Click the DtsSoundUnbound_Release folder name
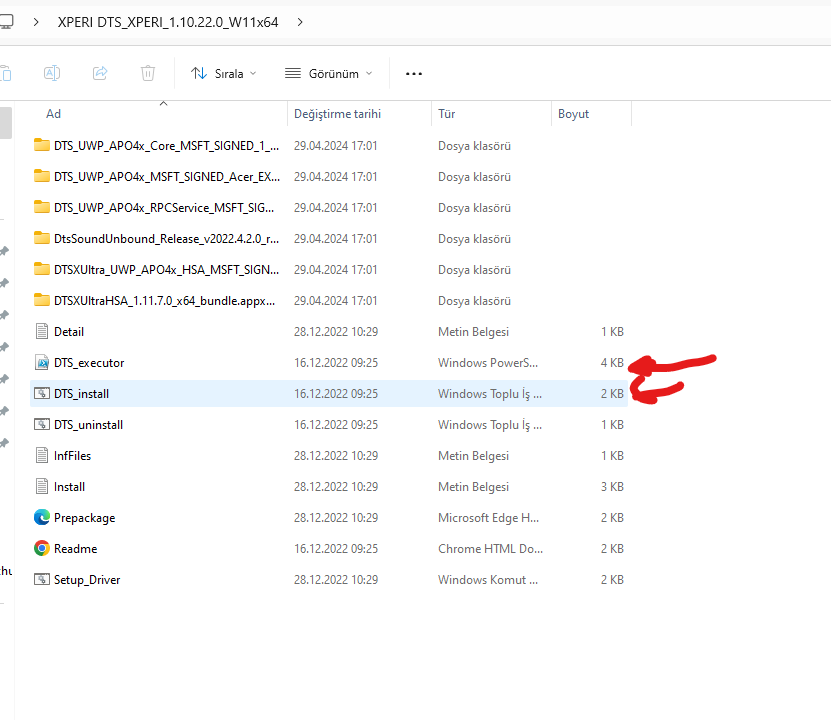831x720 pixels. [x=166, y=239]
